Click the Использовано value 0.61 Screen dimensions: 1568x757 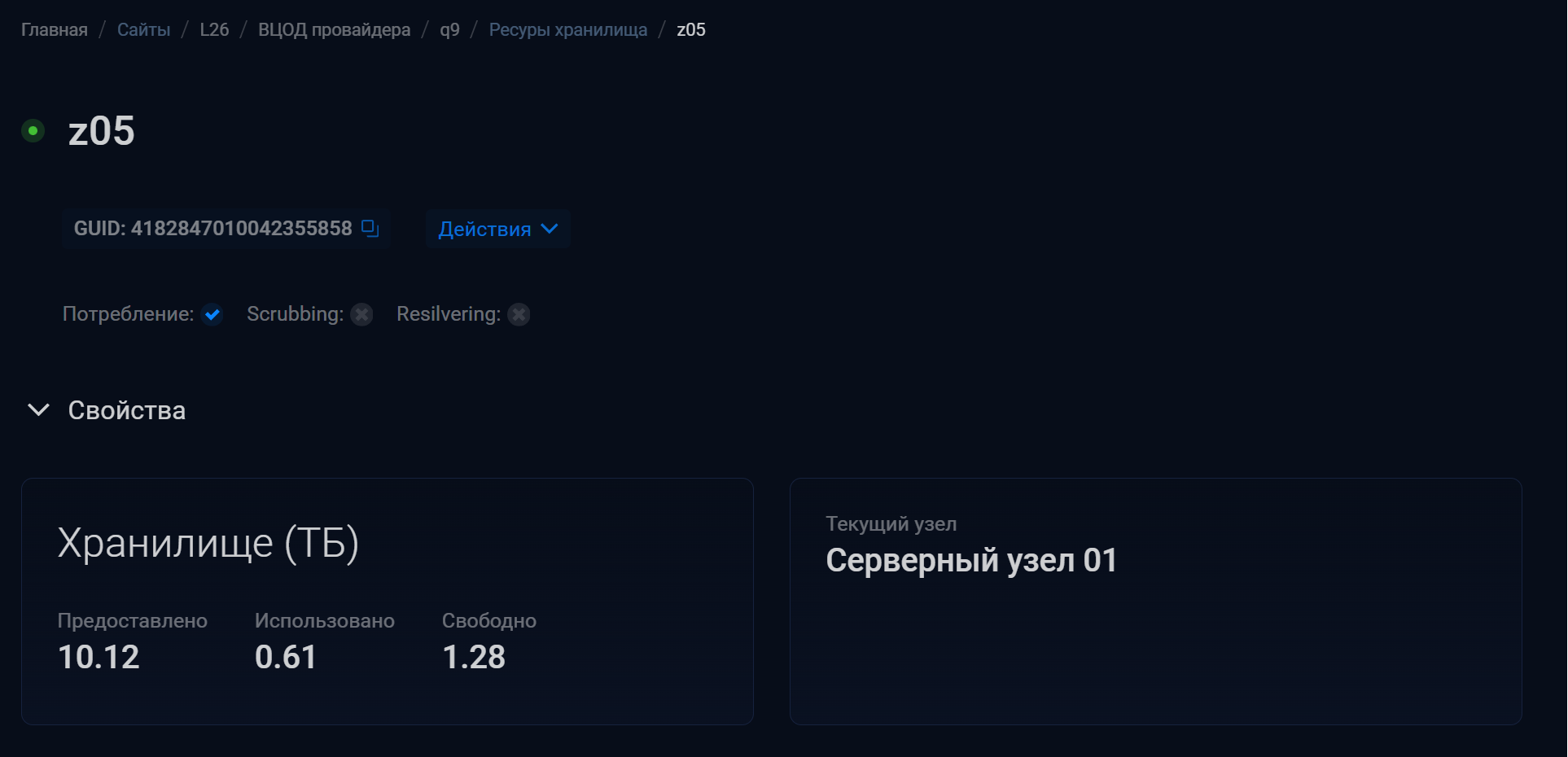point(286,657)
